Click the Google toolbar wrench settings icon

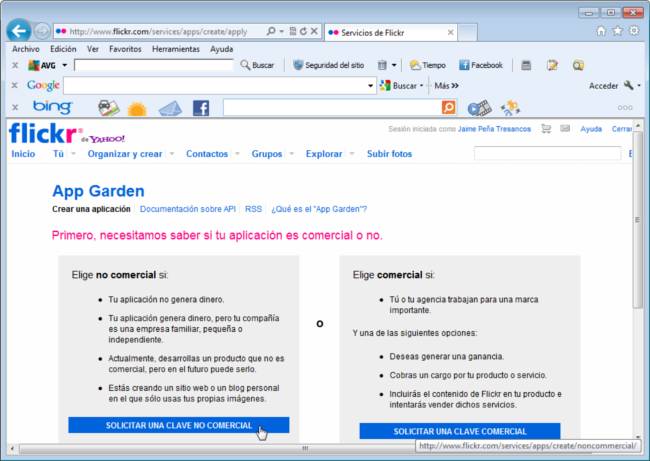coord(629,85)
